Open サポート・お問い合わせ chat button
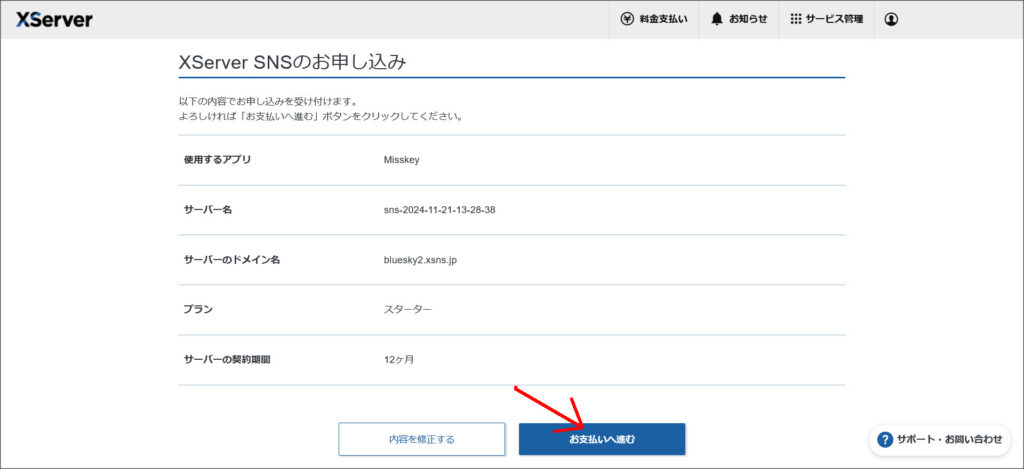1024x469 pixels. (940, 440)
